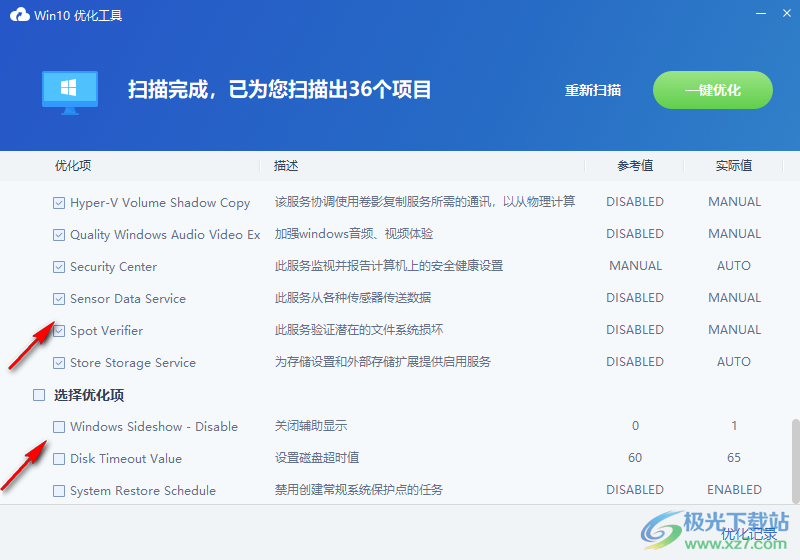The height and width of the screenshot is (560, 800).
Task: Select System Restore Schedule label
Action: 143,491
